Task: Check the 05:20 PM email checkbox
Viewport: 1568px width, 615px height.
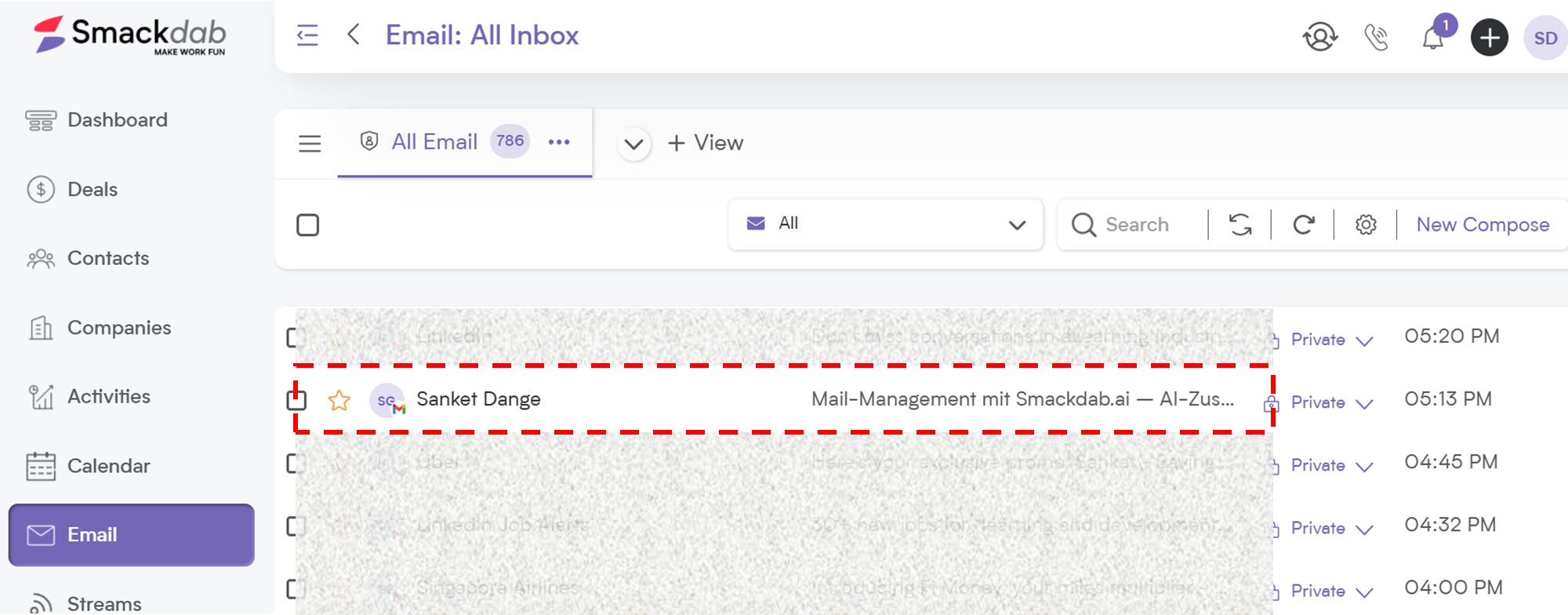Action: click(x=296, y=338)
